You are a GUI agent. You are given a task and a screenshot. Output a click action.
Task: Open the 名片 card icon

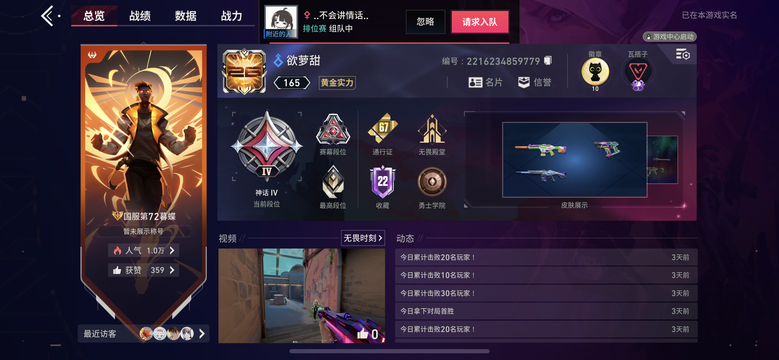pyautogui.click(x=476, y=82)
